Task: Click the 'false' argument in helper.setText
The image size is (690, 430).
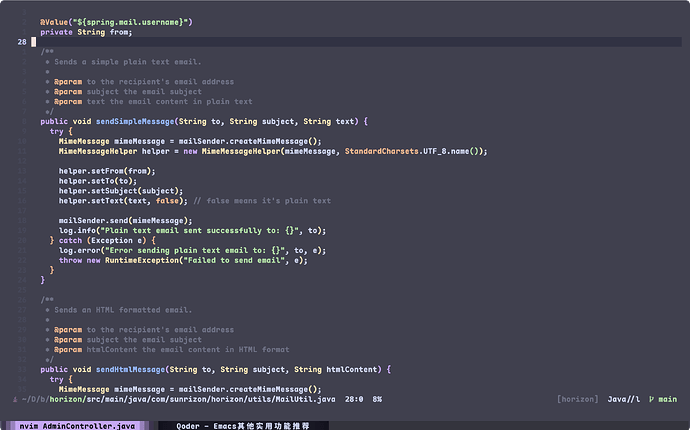Action: point(167,201)
